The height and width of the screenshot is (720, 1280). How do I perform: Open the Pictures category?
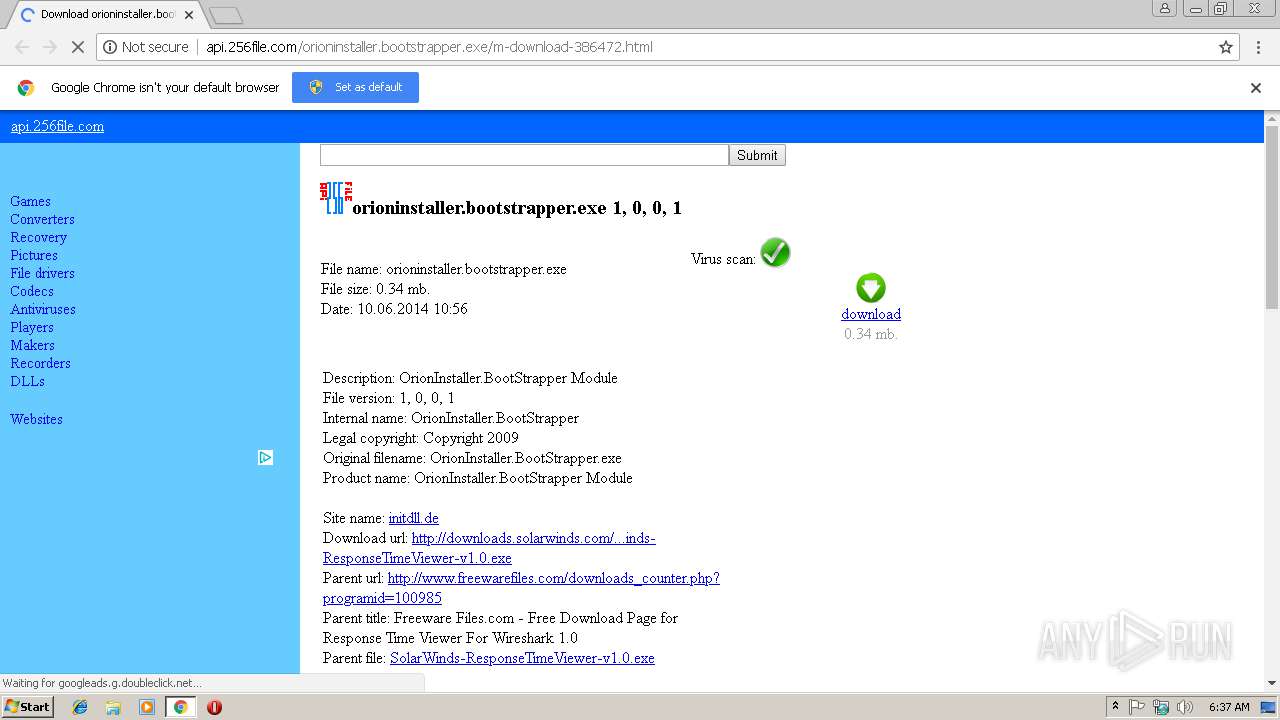[34, 255]
